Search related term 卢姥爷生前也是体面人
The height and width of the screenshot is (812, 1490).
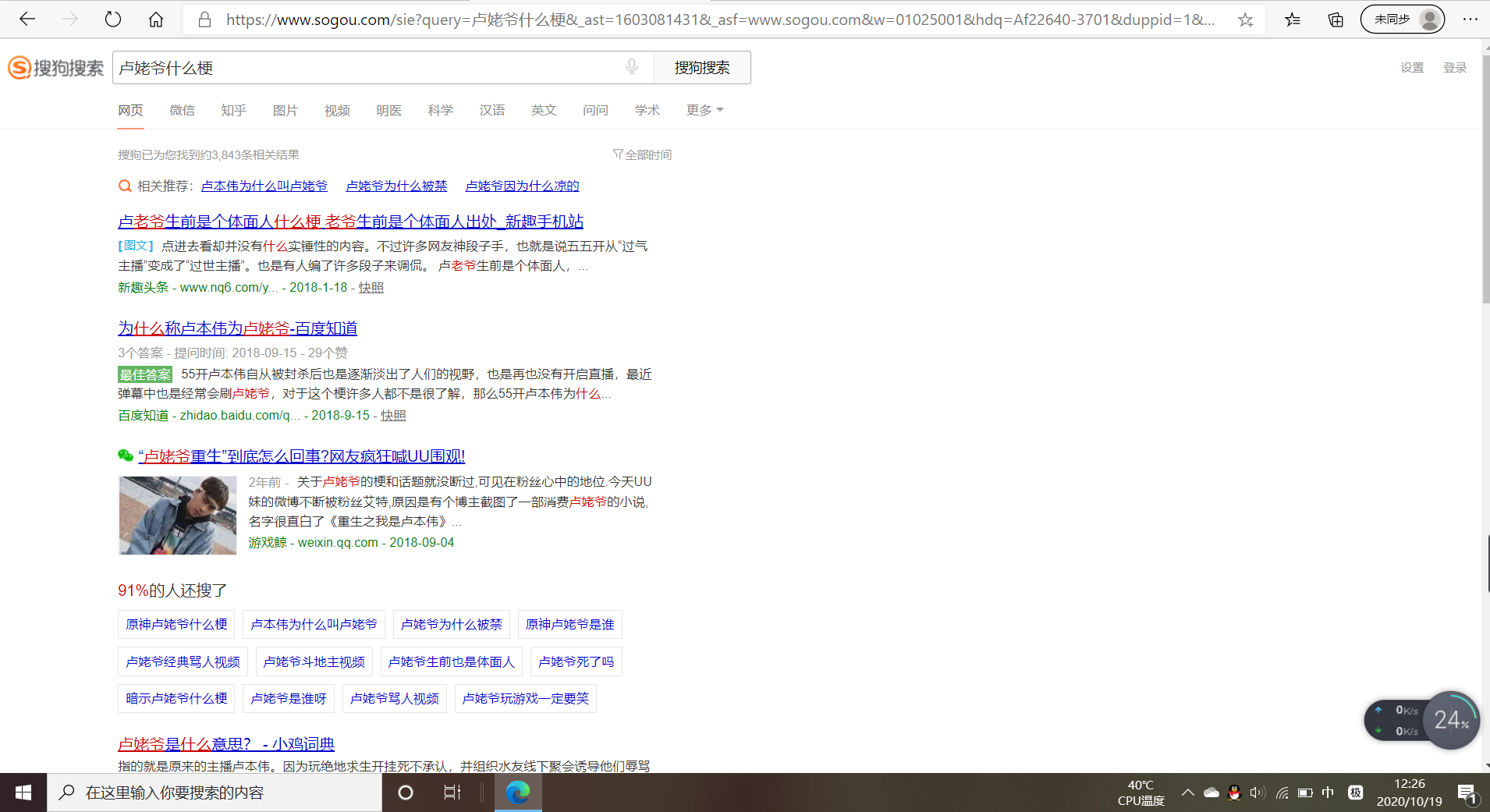point(452,661)
